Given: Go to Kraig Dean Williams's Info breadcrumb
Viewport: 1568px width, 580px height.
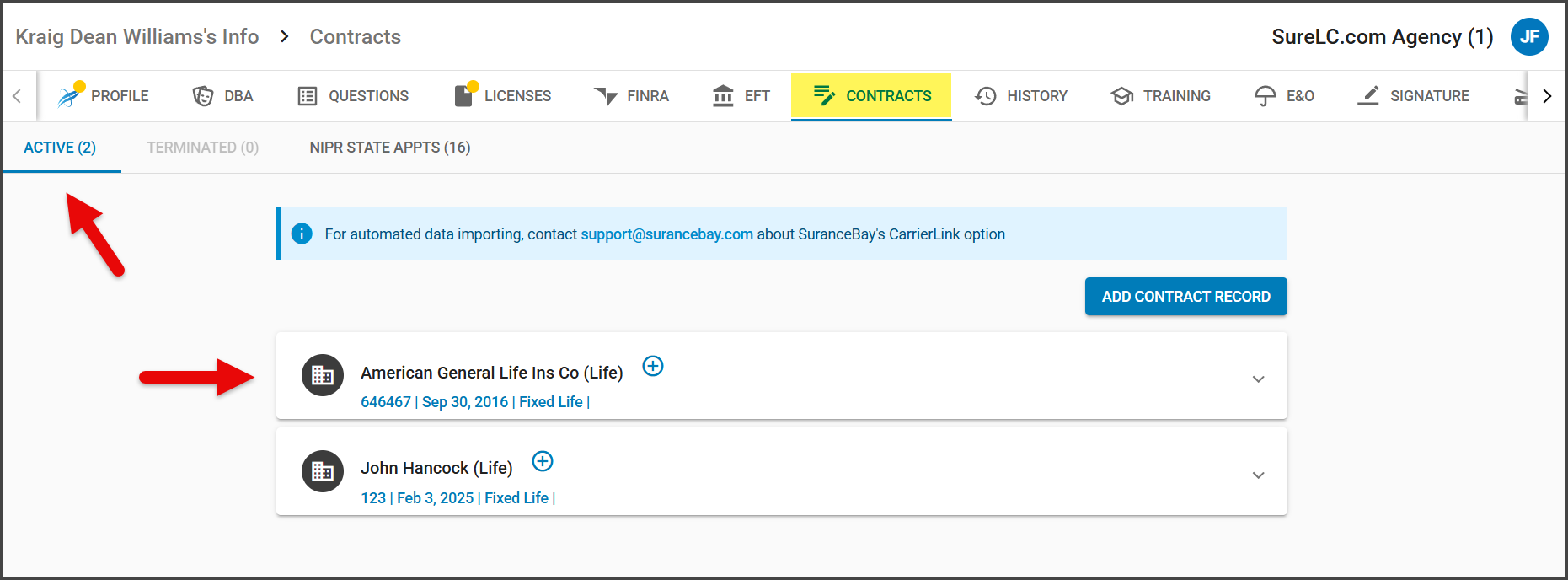Looking at the screenshot, I should [137, 36].
